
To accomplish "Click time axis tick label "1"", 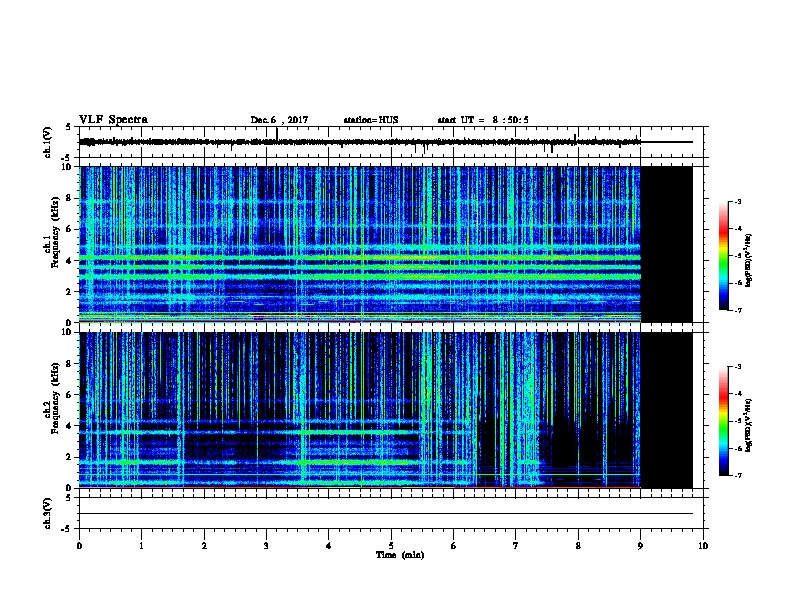I will [x=141, y=546].
